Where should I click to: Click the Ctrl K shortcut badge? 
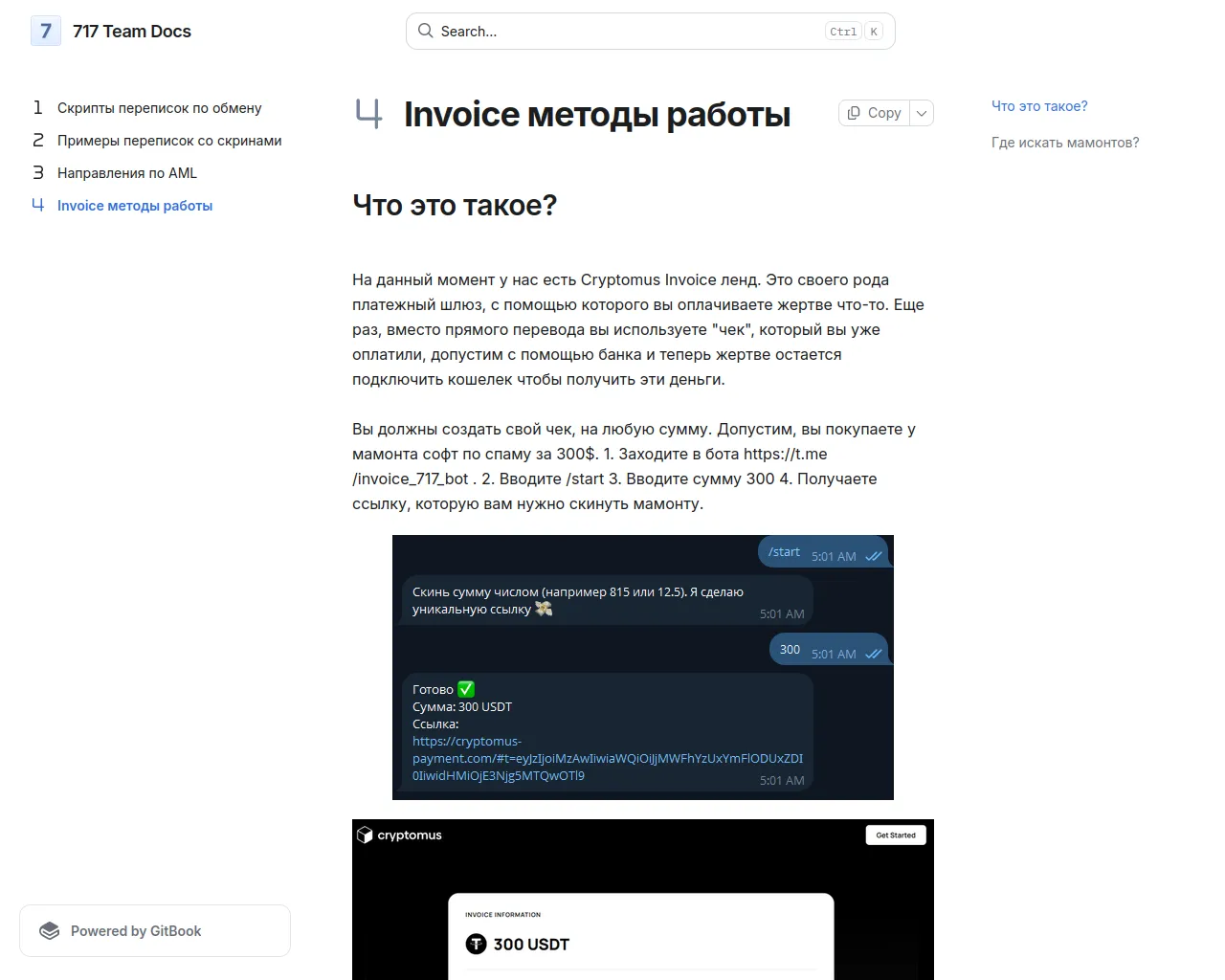click(x=854, y=32)
